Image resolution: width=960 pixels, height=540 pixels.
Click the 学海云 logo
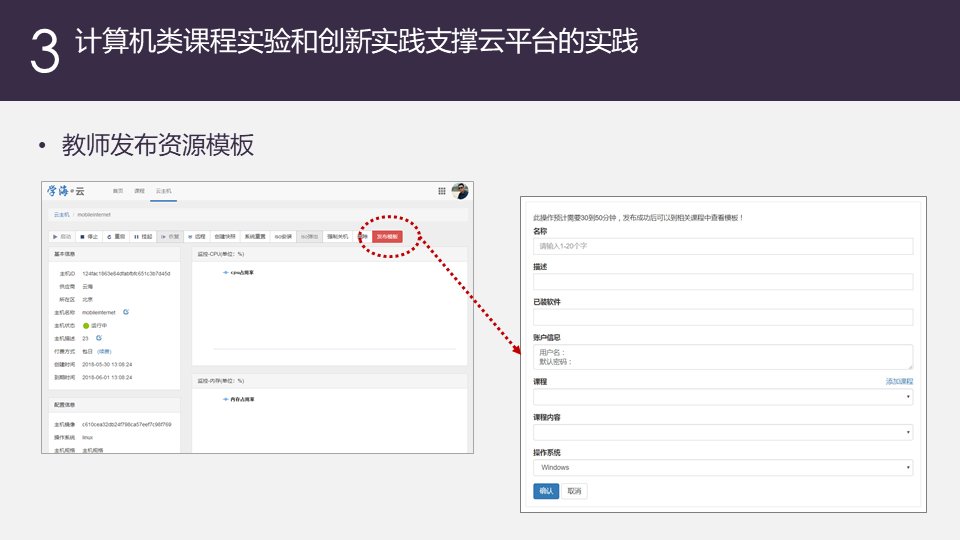coord(66,190)
